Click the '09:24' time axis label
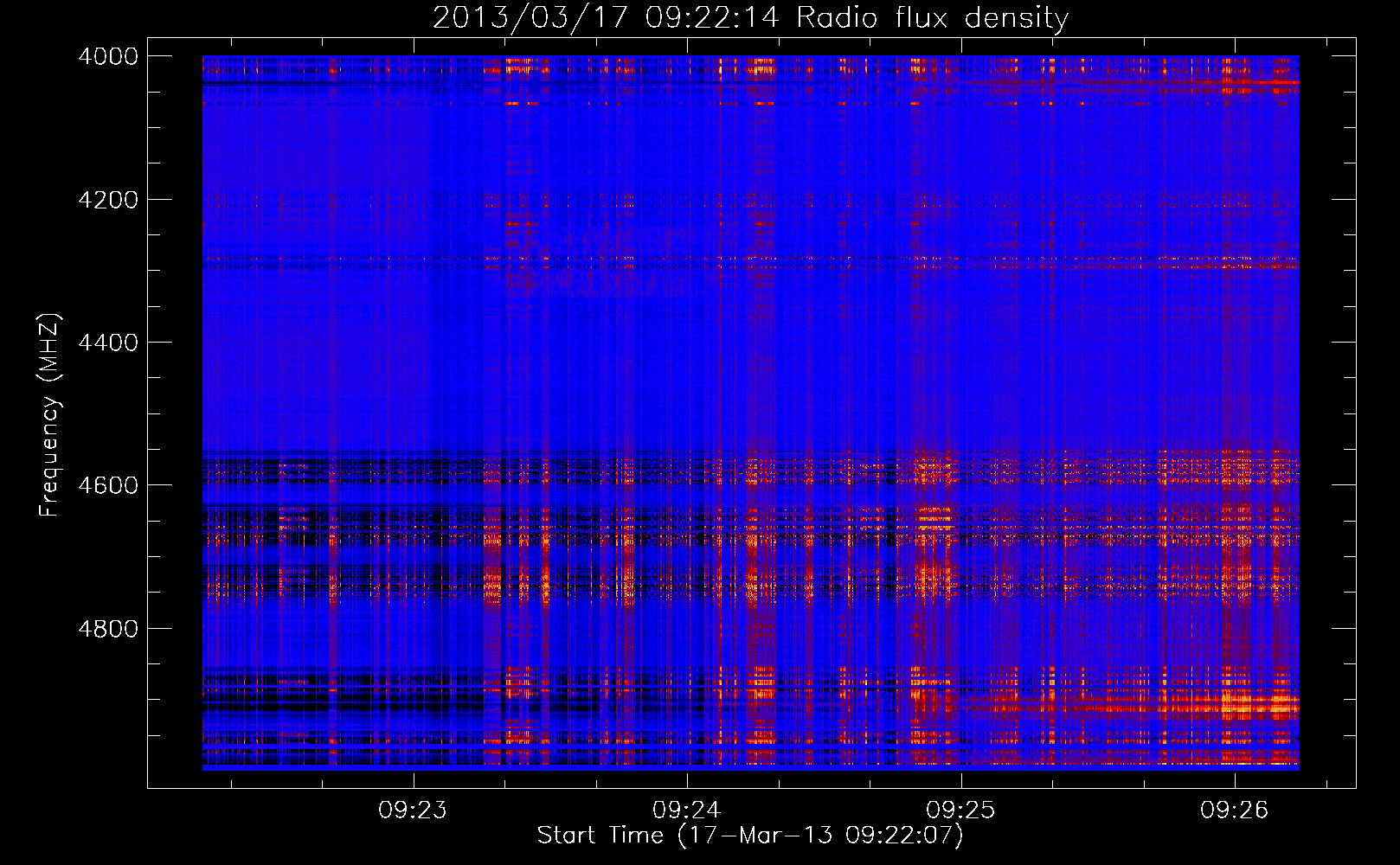Image resolution: width=1400 pixels, height=865 pixels. tap(687, 810)
